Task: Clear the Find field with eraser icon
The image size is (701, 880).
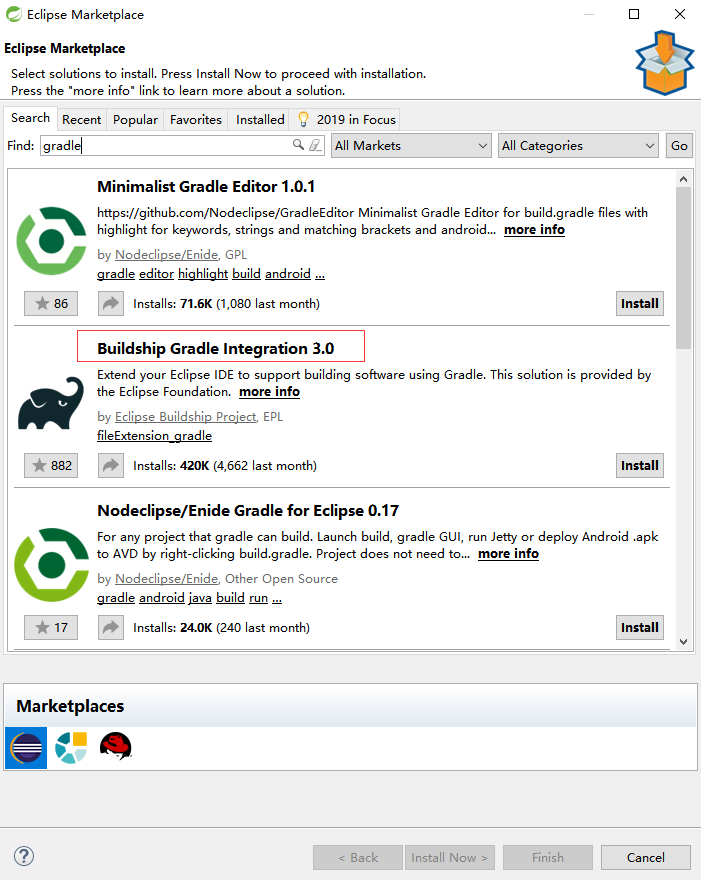Action: (315, 145)
